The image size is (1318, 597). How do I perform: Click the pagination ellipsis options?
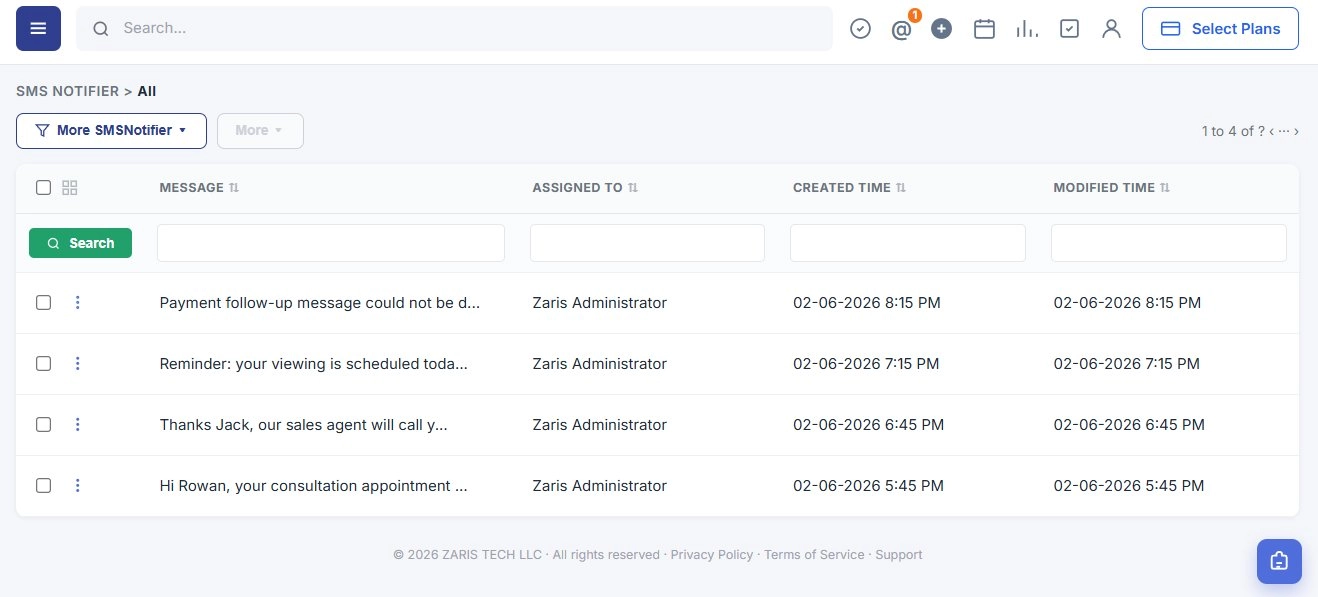tap(1284, 131)
